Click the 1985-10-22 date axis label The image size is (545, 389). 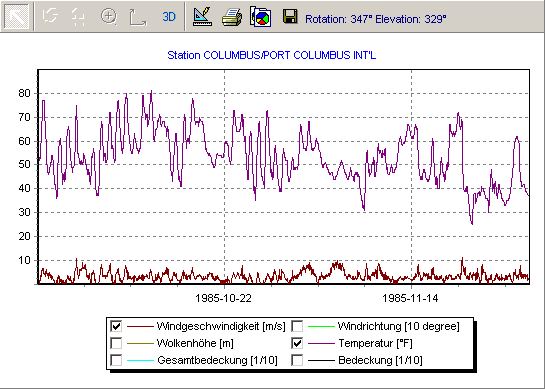(223, 298)
